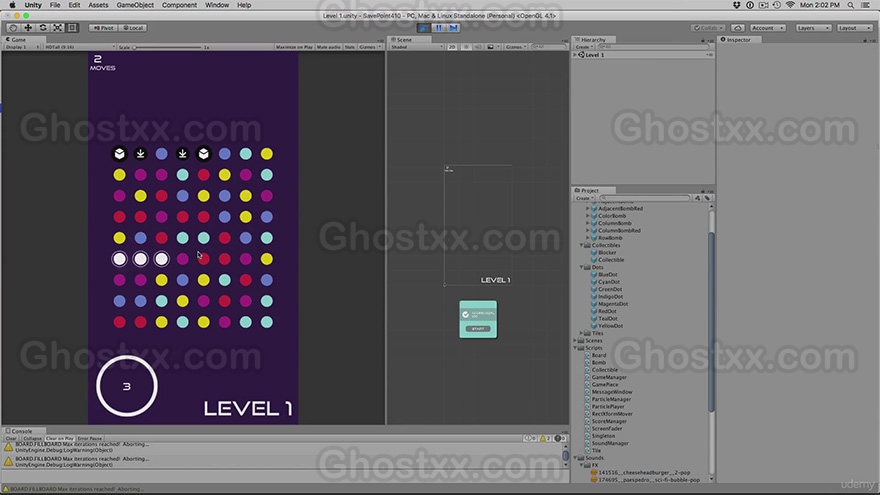This screenshot has width=880, height=495.
Task: Toggle Local handle rotation
Action: (133, 28)
